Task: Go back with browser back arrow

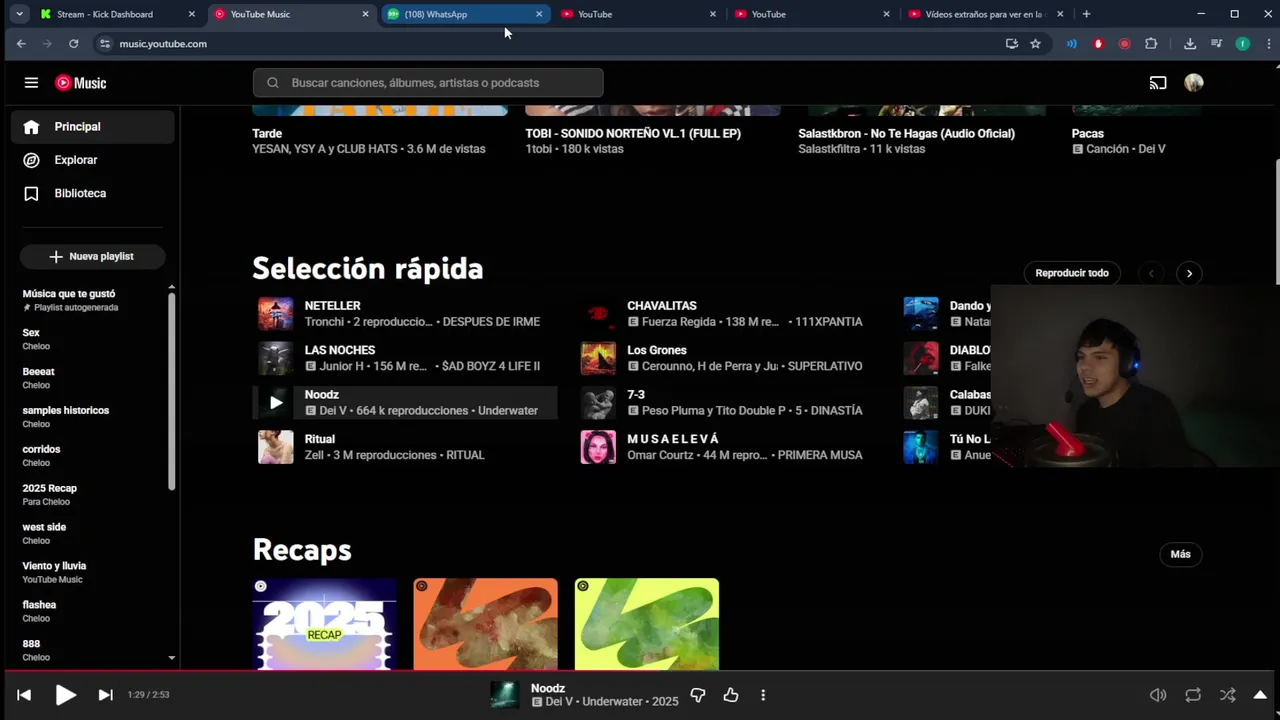Action: [x=21, y=44]
